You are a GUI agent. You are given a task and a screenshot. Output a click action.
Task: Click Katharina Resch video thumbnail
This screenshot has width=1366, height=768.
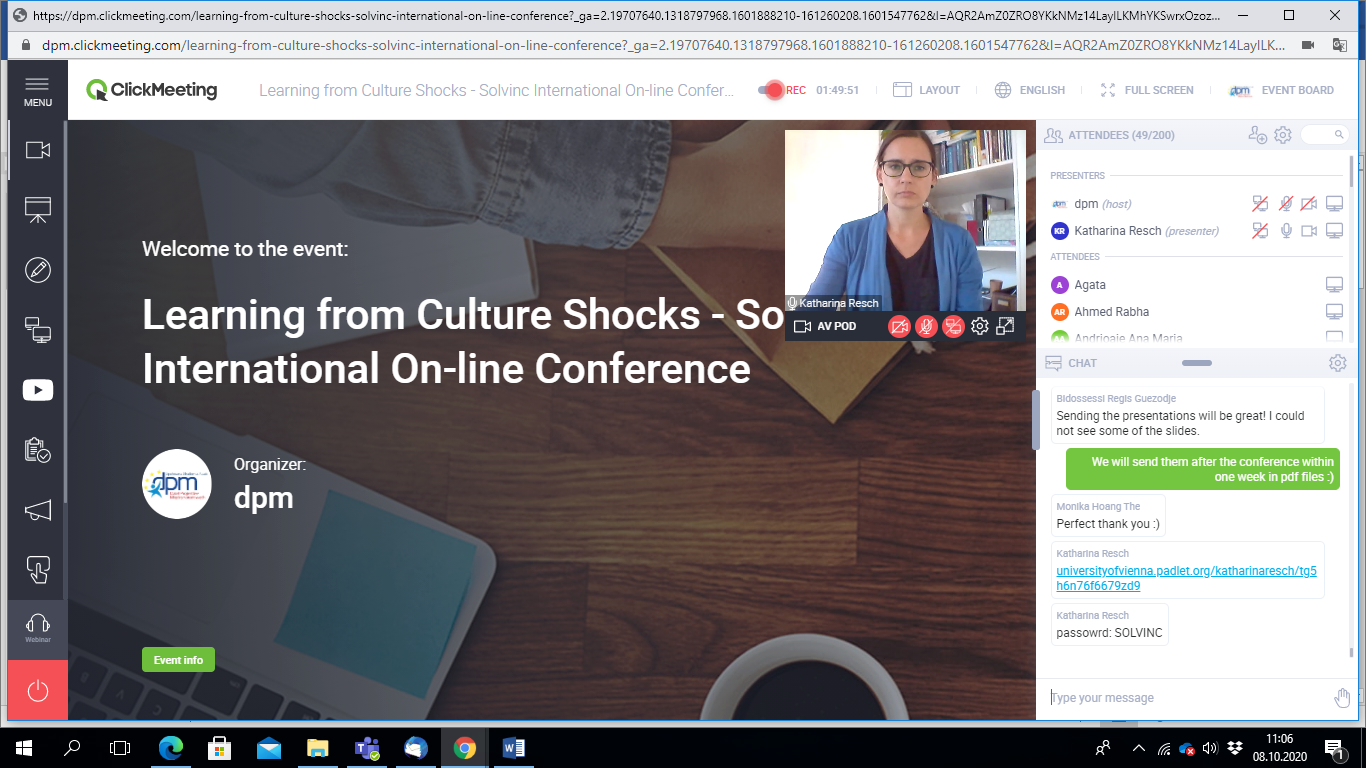pos(905,220)
